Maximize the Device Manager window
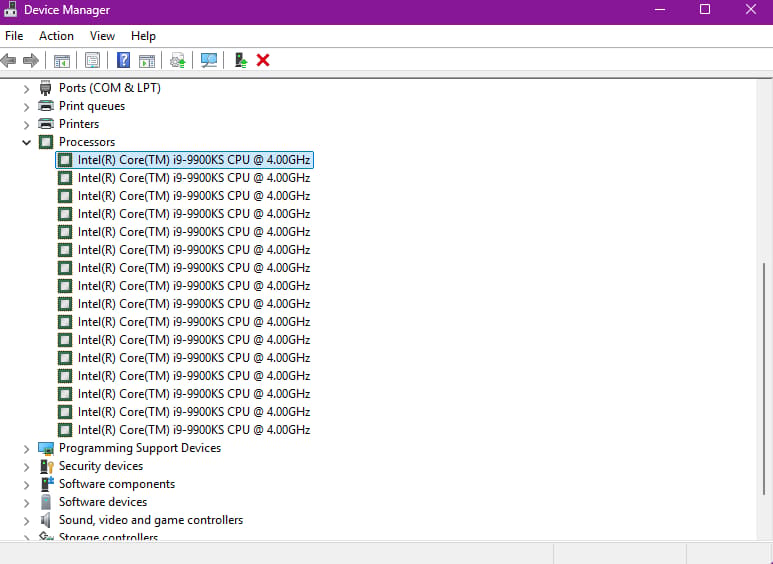Viewport: 773px width, 564px height. (705, 9)
